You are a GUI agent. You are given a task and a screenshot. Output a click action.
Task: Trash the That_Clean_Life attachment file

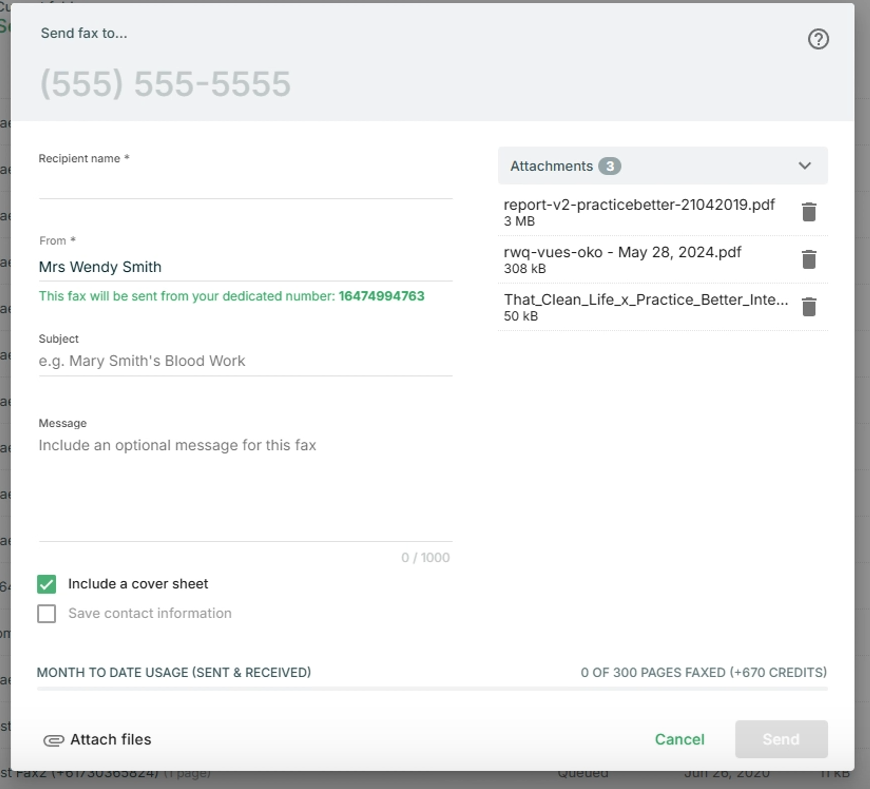809,307
